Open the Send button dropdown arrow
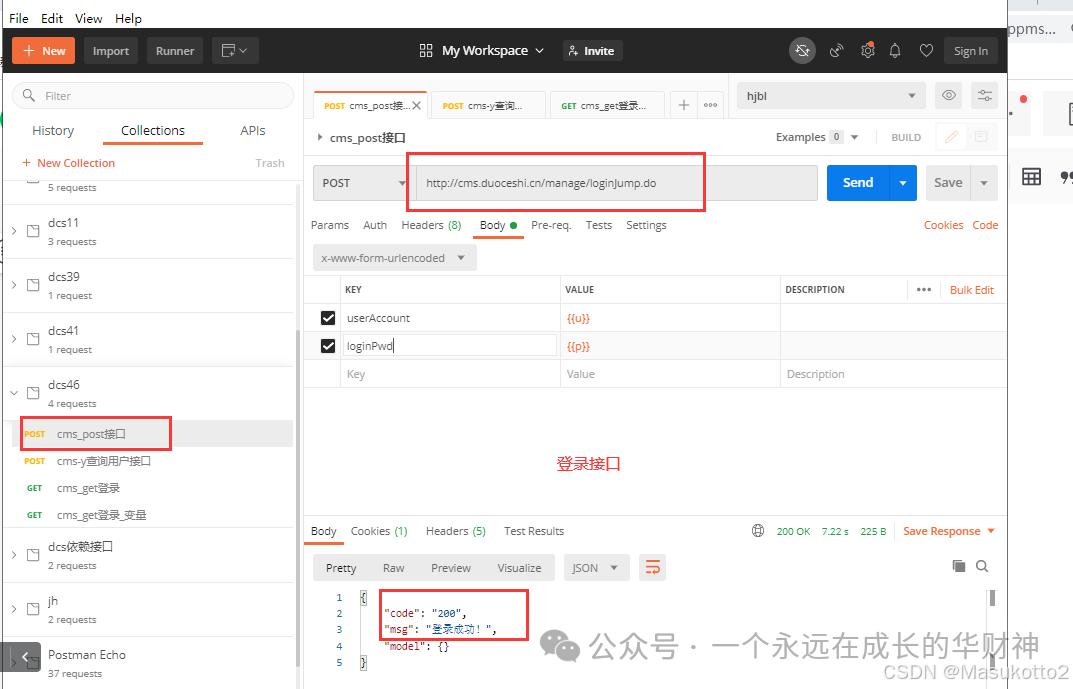Viewport: 1073px width, 689px height. (x=903, y=183)
